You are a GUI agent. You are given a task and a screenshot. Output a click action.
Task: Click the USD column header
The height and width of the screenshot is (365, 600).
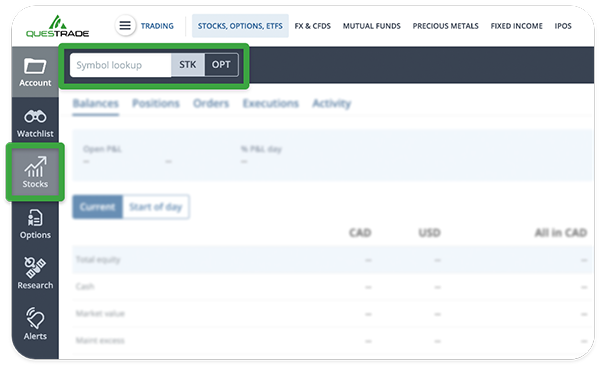point(429,233)
